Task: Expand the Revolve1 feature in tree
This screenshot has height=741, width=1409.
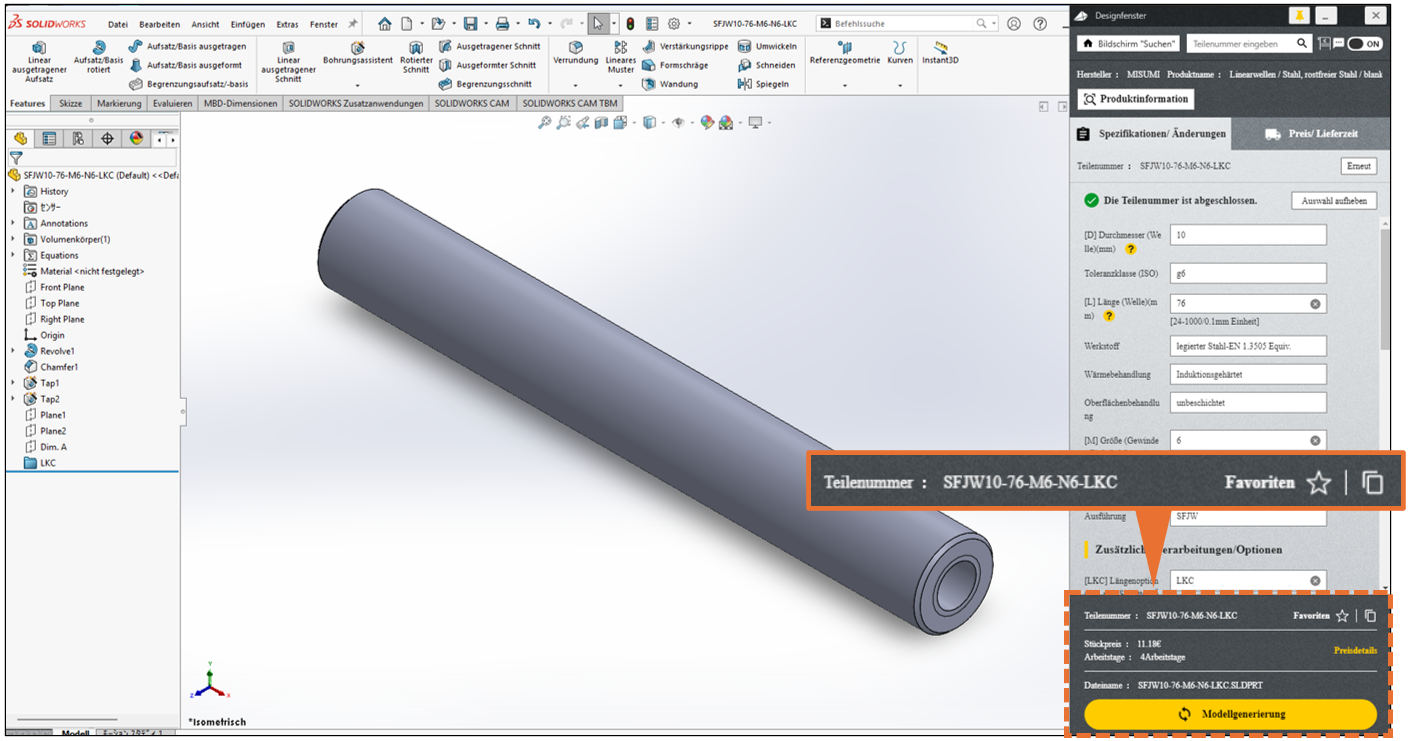Action: (13, 351)
